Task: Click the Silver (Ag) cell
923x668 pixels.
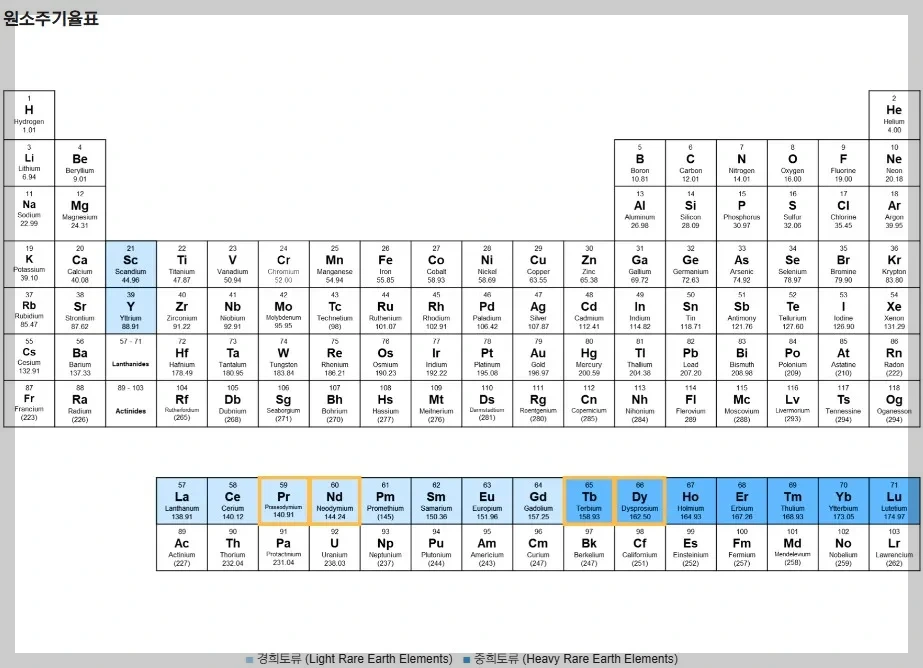Action: click(x=538, y=311)
